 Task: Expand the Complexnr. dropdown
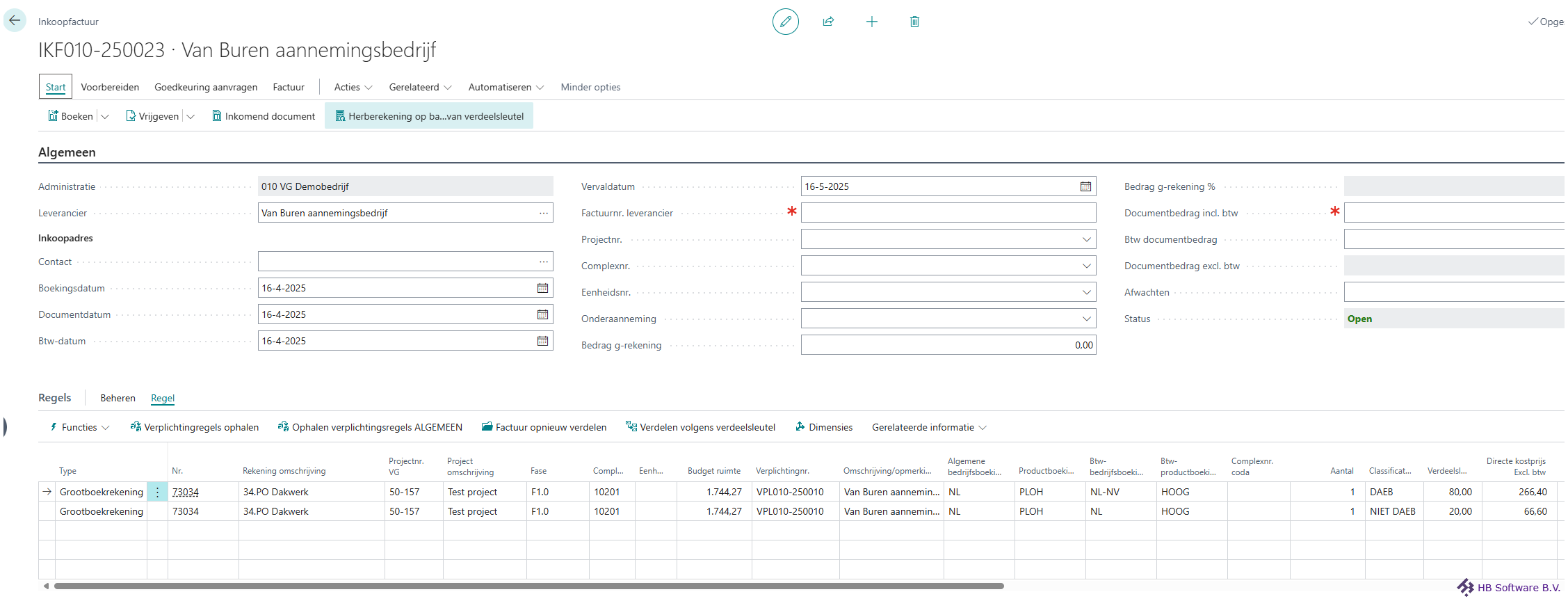[1086, 266]
